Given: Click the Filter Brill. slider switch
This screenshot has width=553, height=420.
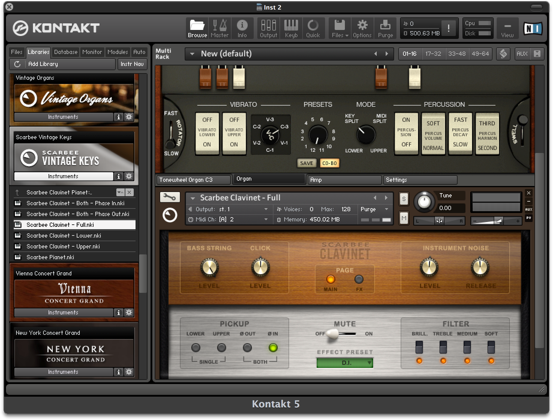Looking at the screenshot, I should (419, 347).
